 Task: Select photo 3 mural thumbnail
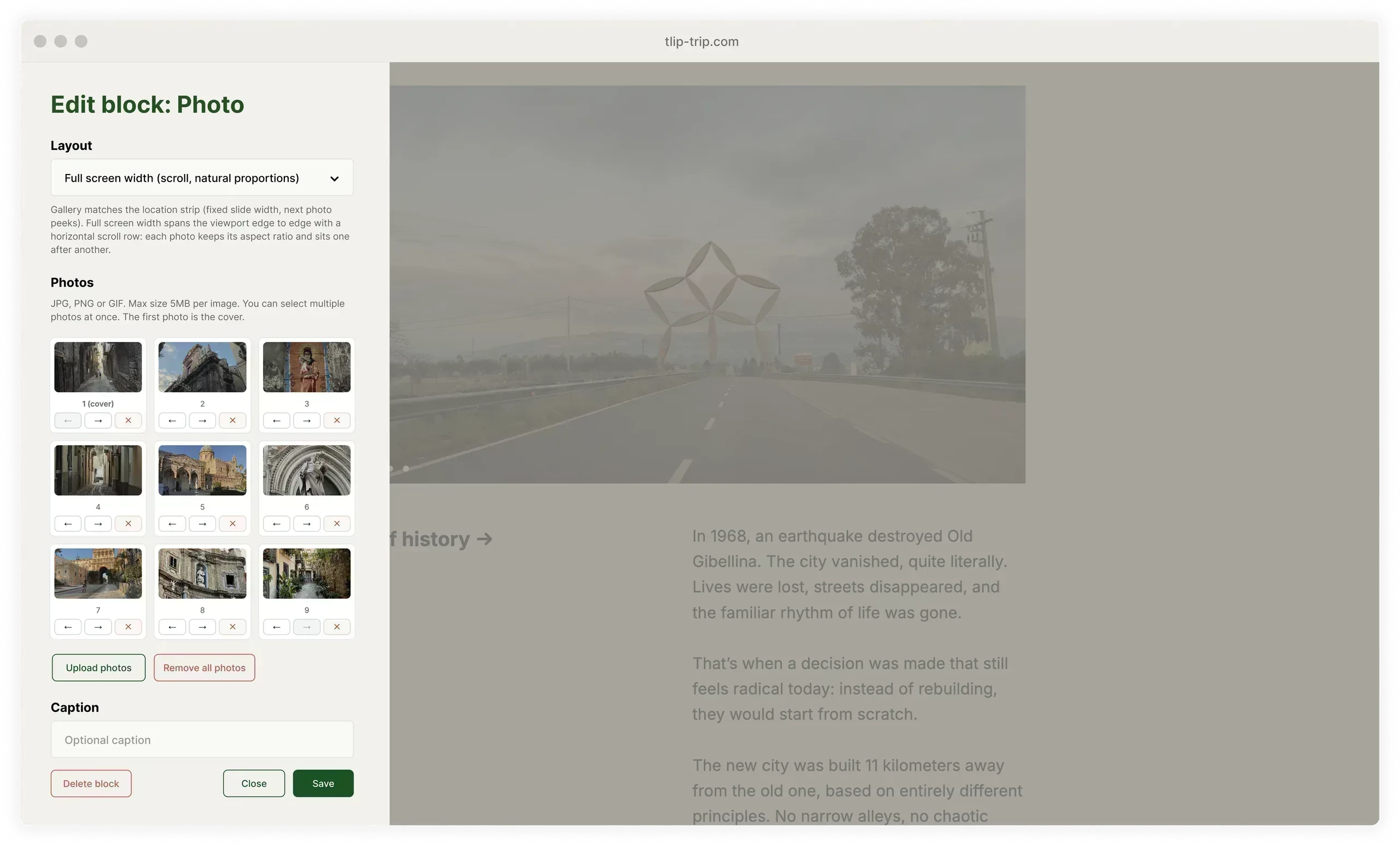coord(307,367)
